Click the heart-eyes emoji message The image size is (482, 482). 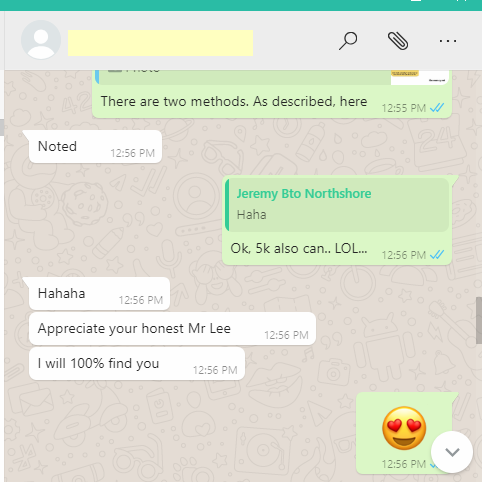click(404, 428)
